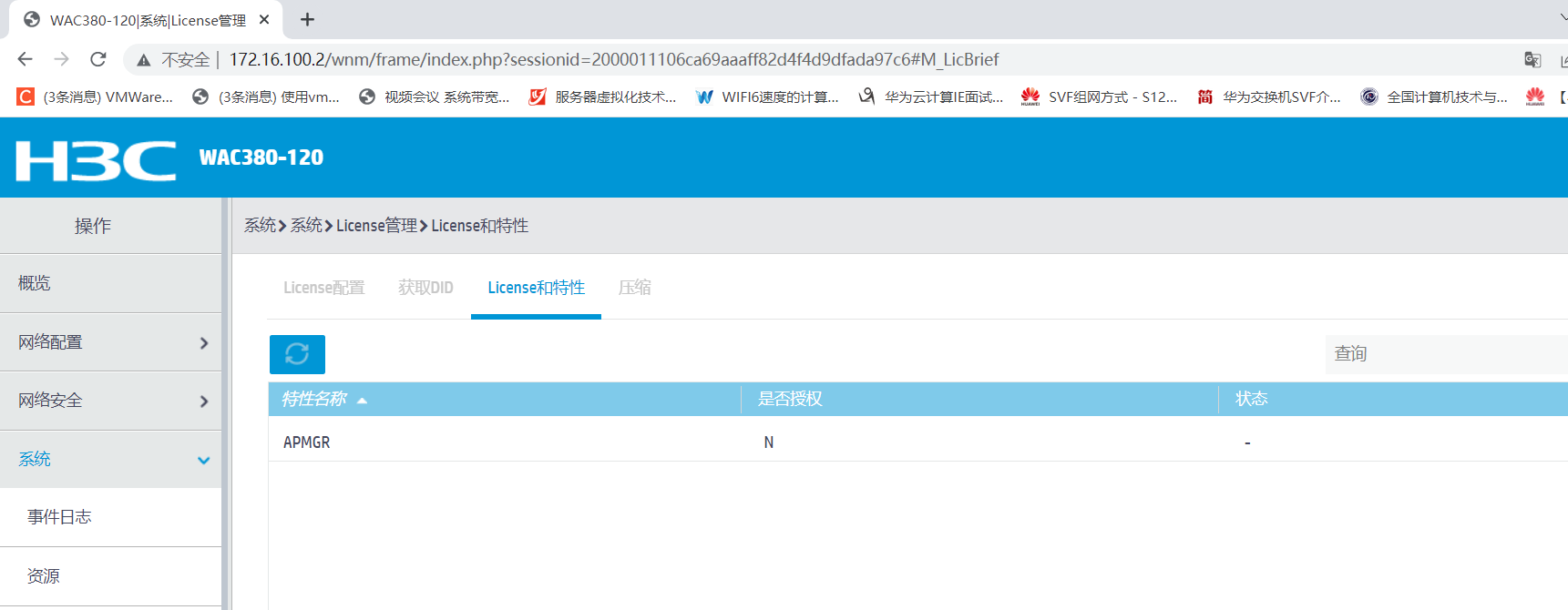Close the WAC380-120 browser tab
The height and width of the screenshot is (610, 1568).
pyautogui.click(x=264, y=19)
